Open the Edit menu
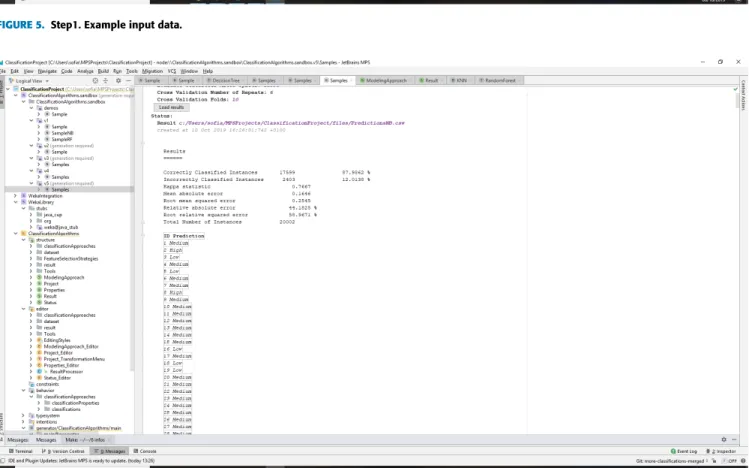The height and width of the screenshot is (468, 749). pyautogui.click(x=14, y=71)
